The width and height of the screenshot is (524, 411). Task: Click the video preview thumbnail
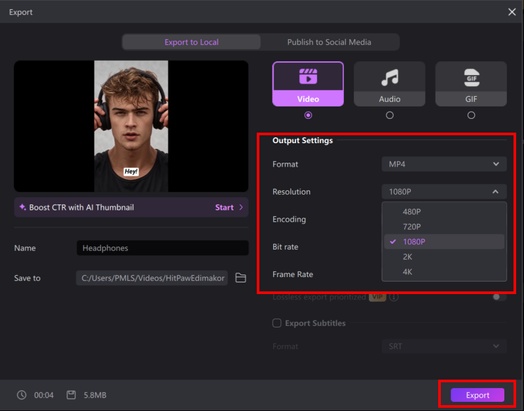(131, 126)
